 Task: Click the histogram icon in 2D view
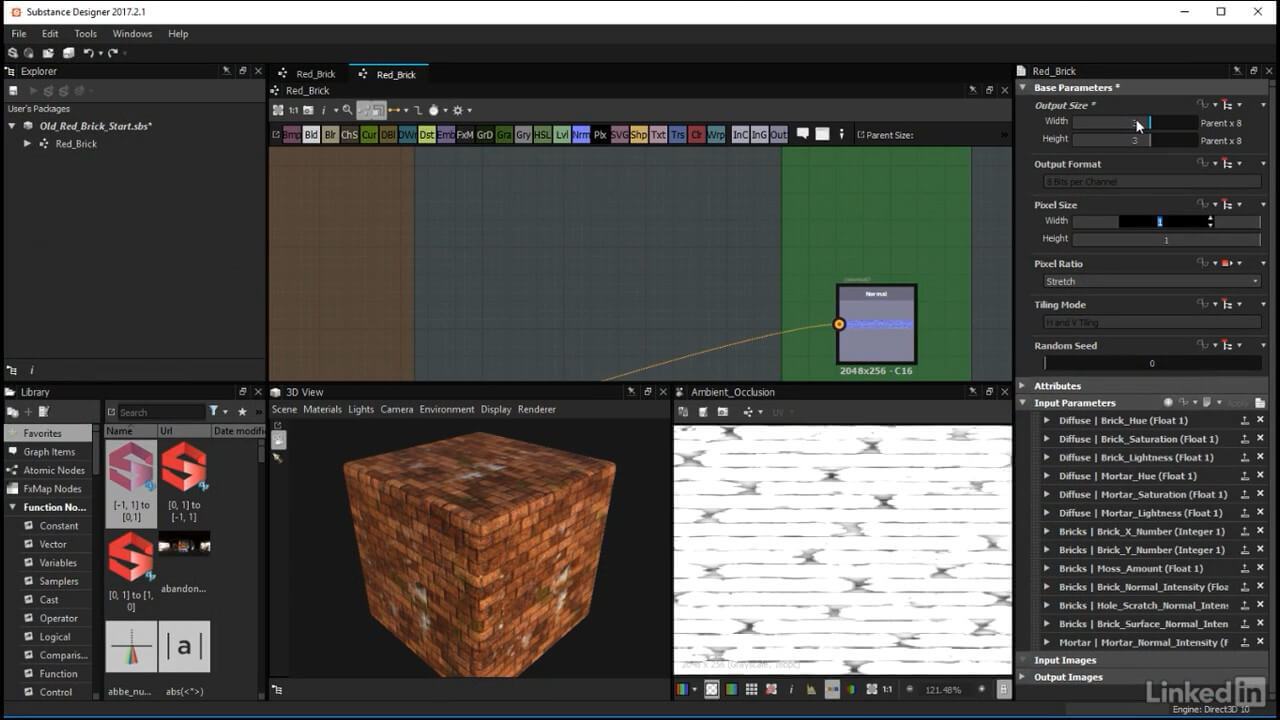coord(811,690)
